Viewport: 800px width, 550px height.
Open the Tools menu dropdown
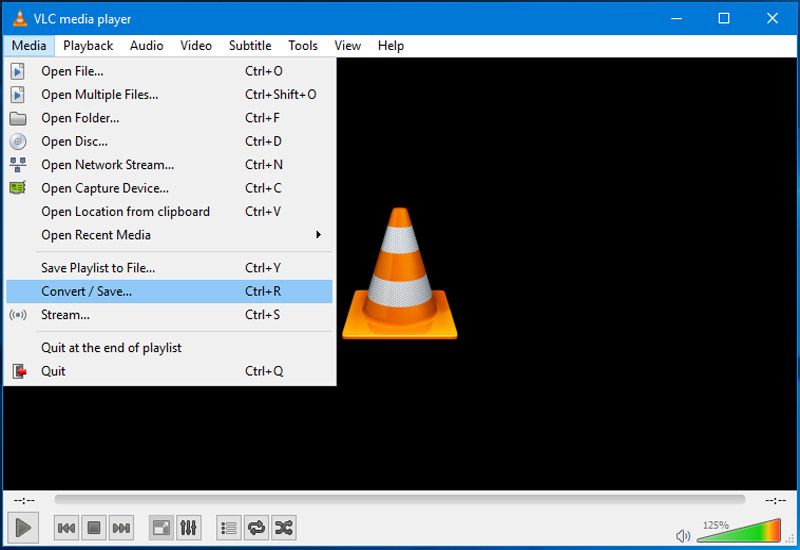pos(303,45)
